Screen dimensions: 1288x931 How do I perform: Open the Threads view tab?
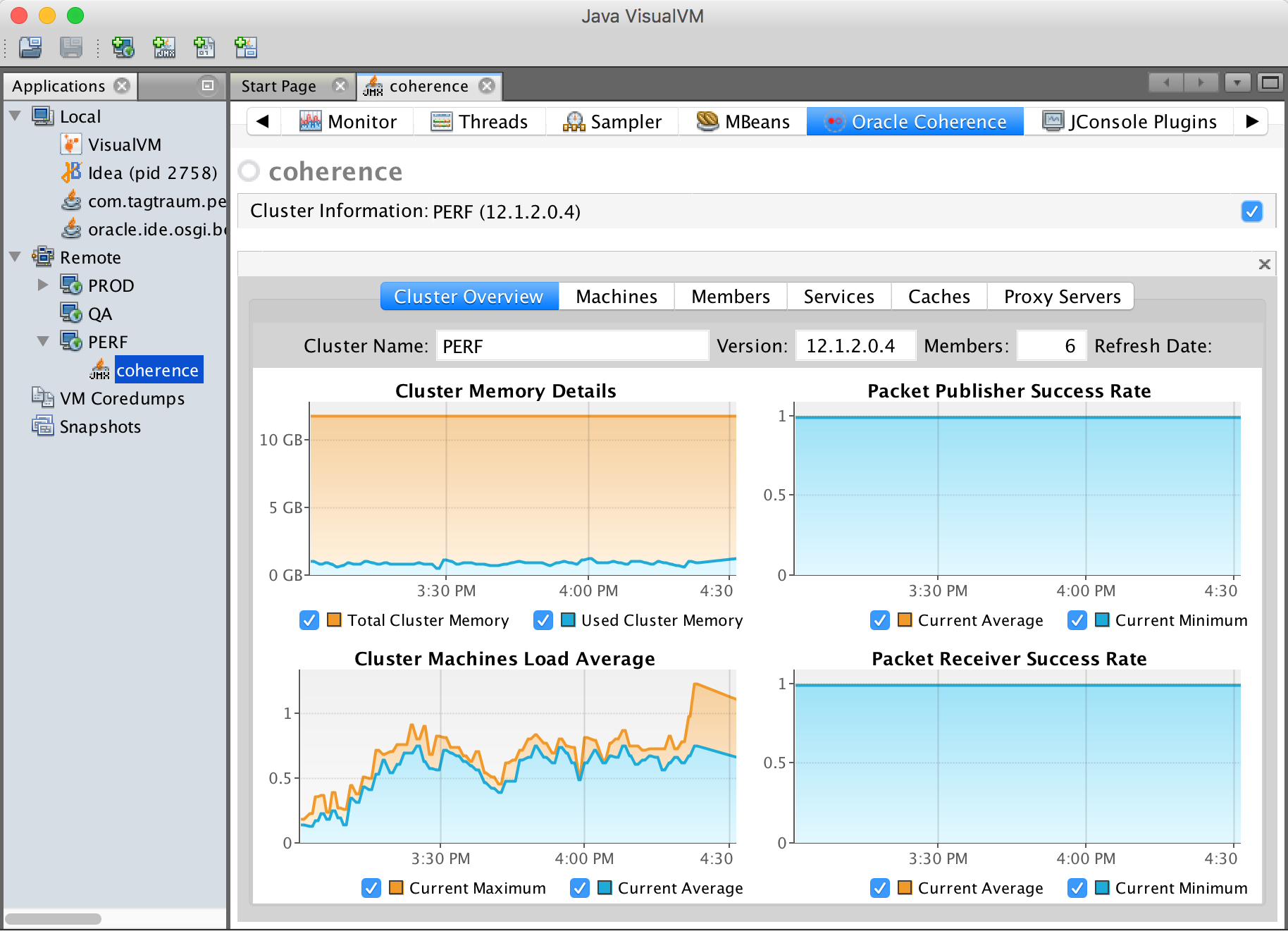tap(480, 122)
